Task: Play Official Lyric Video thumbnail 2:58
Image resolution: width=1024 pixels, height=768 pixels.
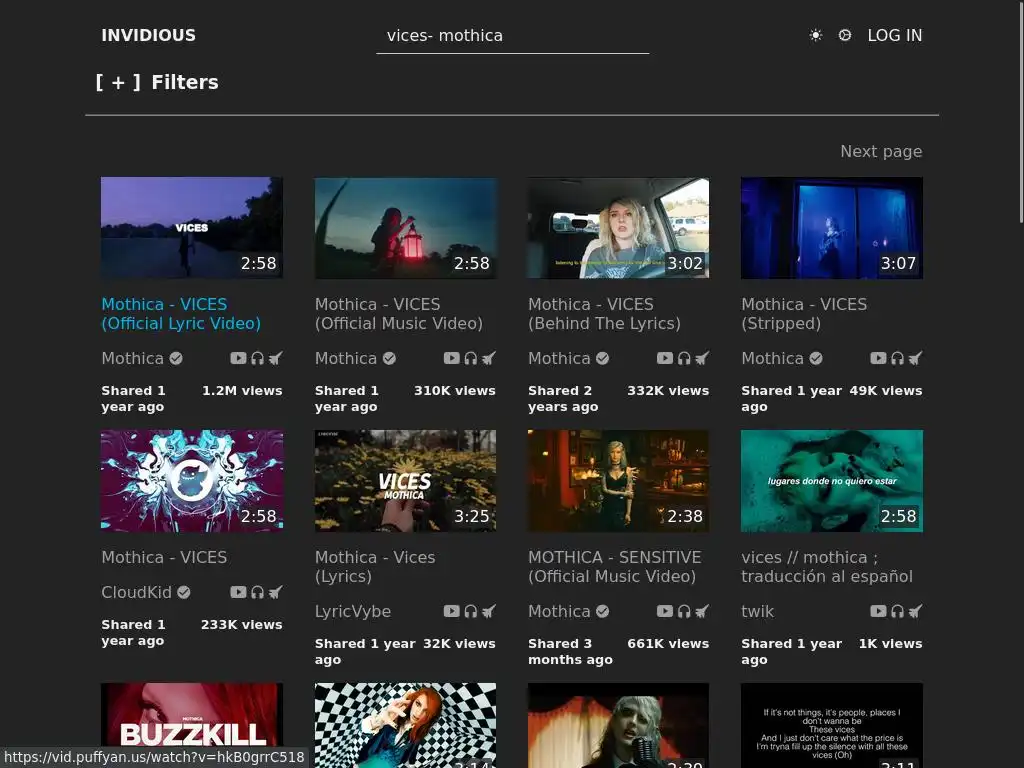Action: pos(192,228)
